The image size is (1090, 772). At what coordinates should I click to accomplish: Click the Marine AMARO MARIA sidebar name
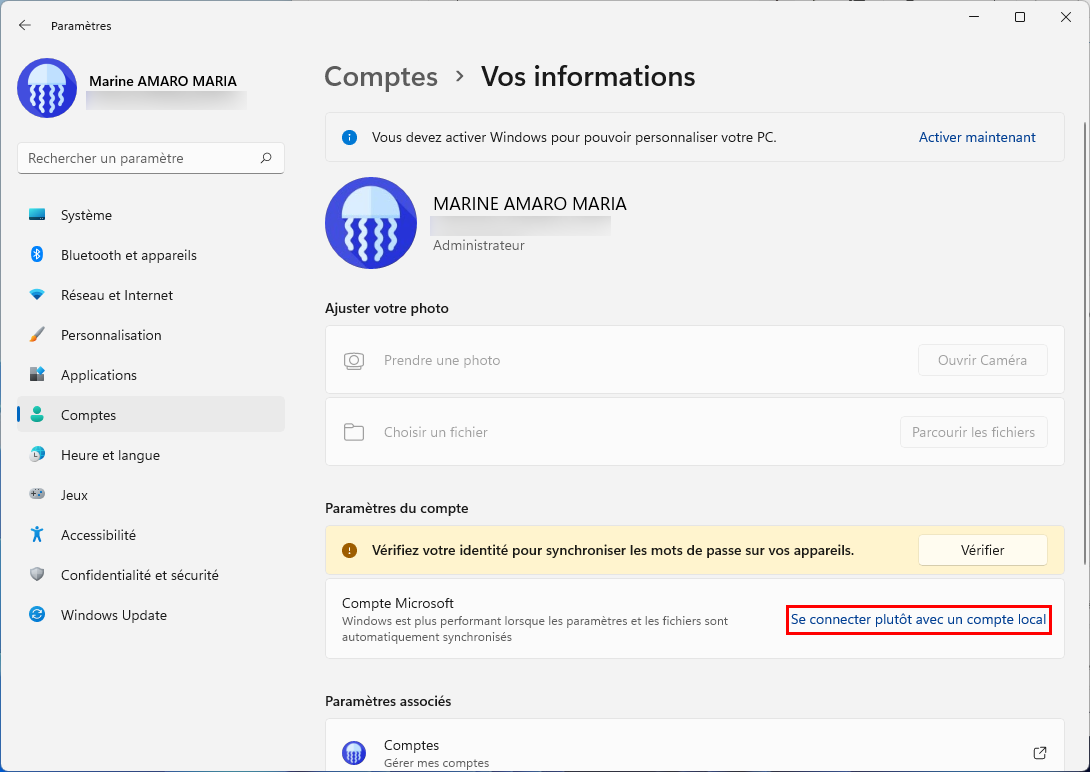163,81
